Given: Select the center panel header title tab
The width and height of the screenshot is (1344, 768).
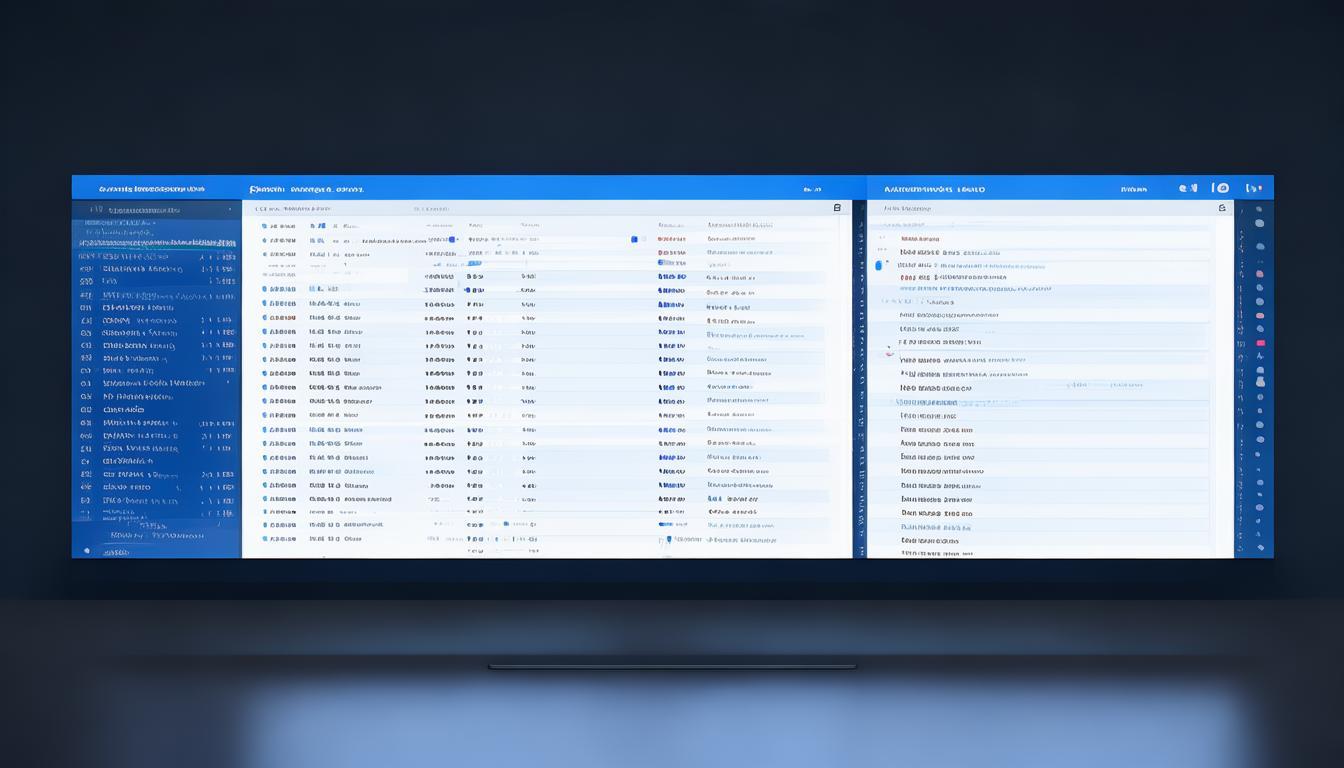Looking at the screenshot, I should click(306, 189).
